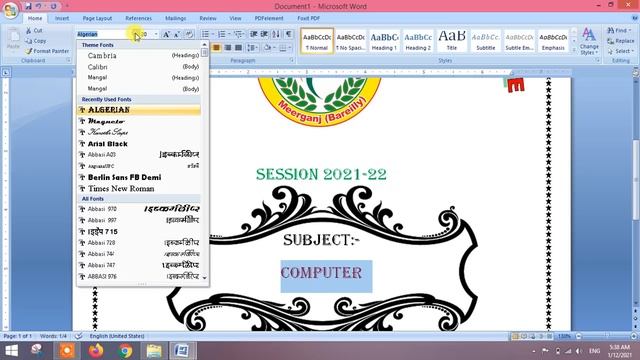Click the Increase Indent icon
Viewport: 640px width, 360px height.
pyautogui.click(x=264, y=34)
